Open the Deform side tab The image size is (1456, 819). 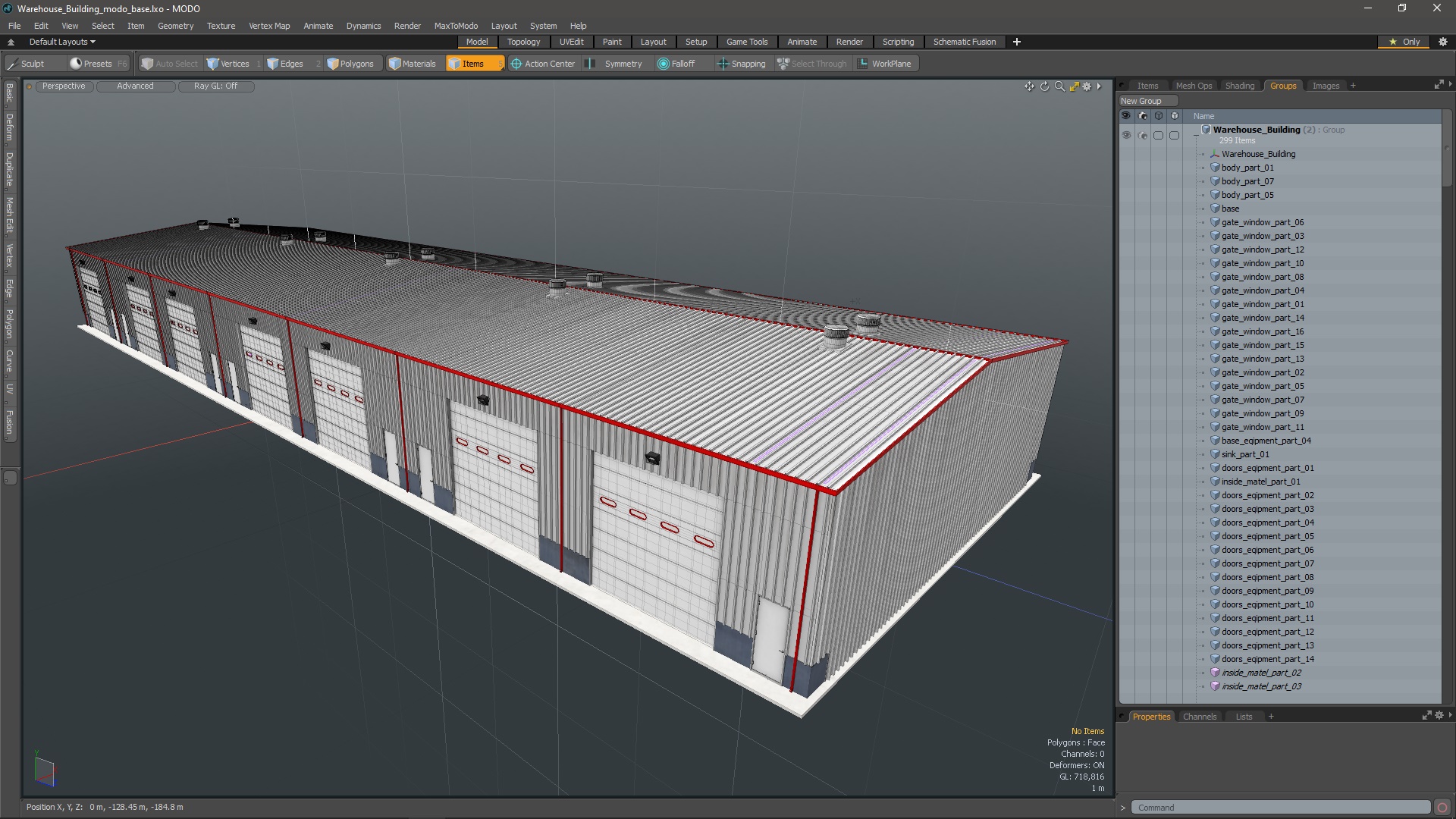9,127
